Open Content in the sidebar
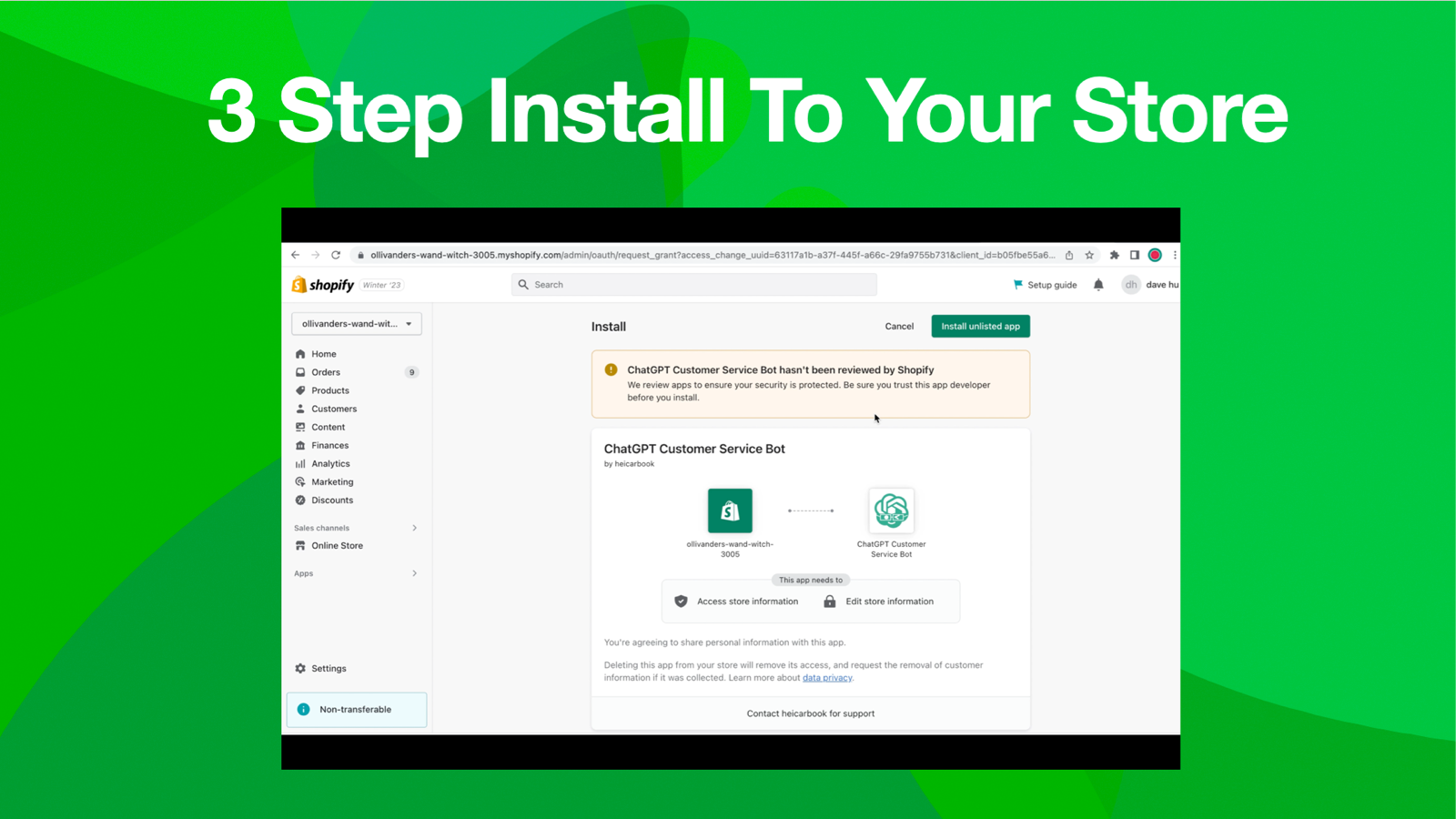This screenshot has width=1456, height=819. click(328, 427)
